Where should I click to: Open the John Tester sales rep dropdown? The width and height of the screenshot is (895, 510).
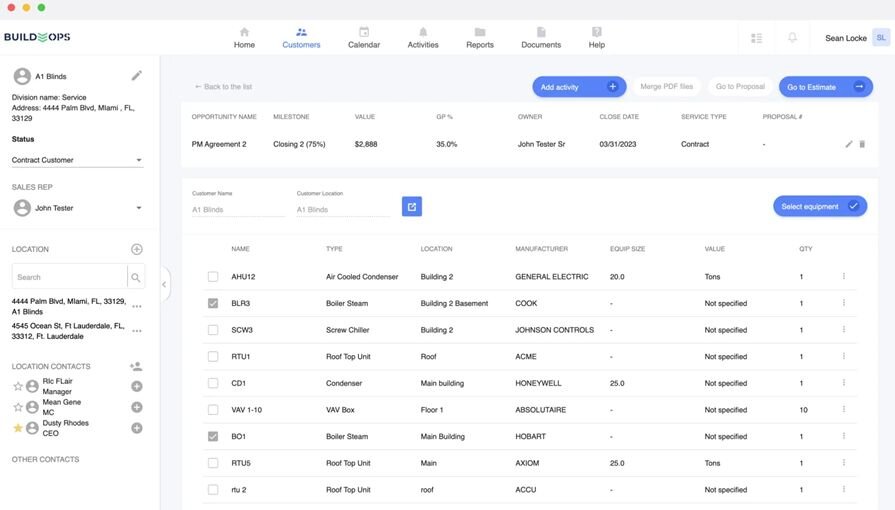77,208
